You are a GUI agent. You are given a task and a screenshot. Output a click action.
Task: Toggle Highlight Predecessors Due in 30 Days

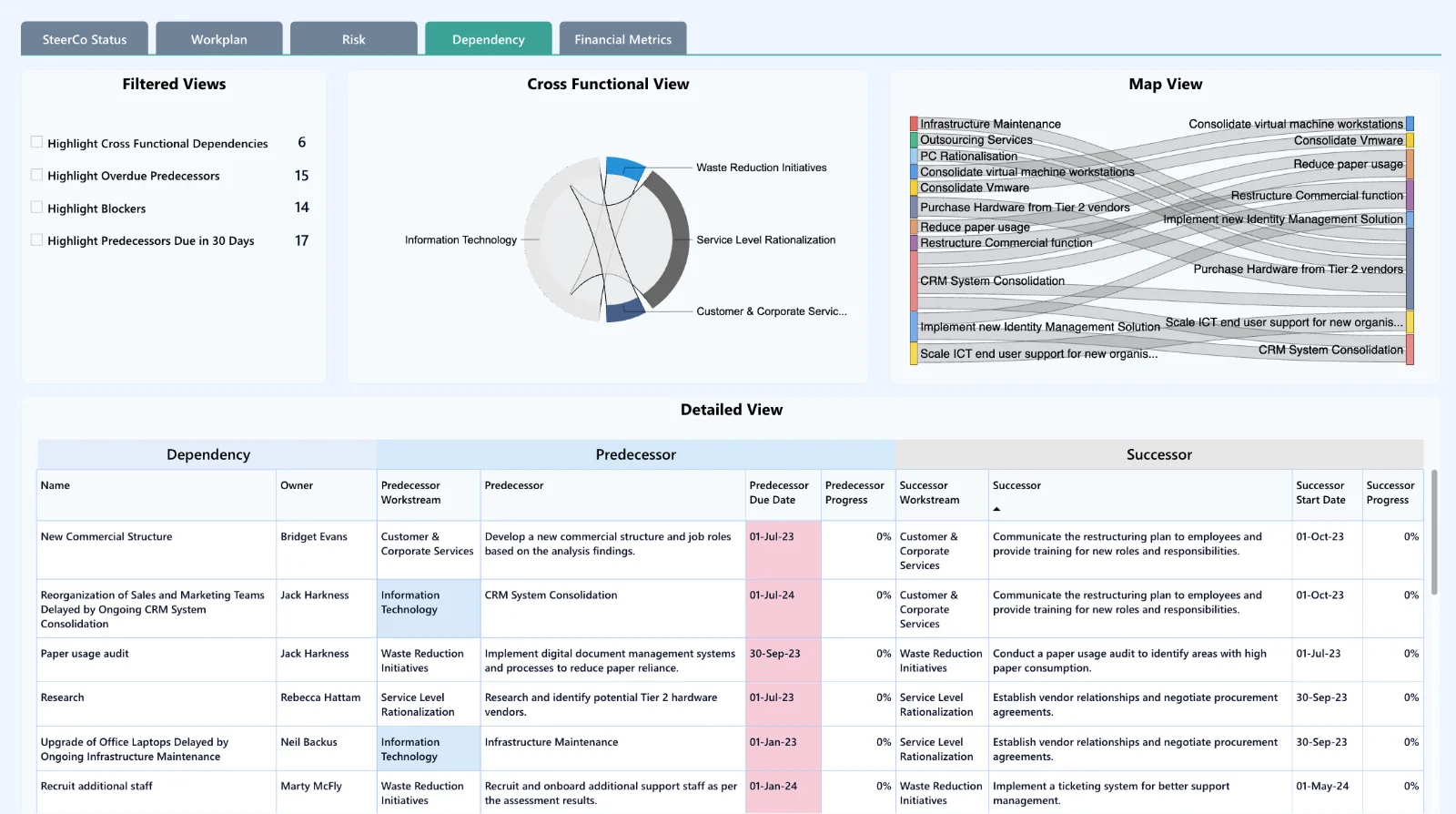click(x=36, y=240)
